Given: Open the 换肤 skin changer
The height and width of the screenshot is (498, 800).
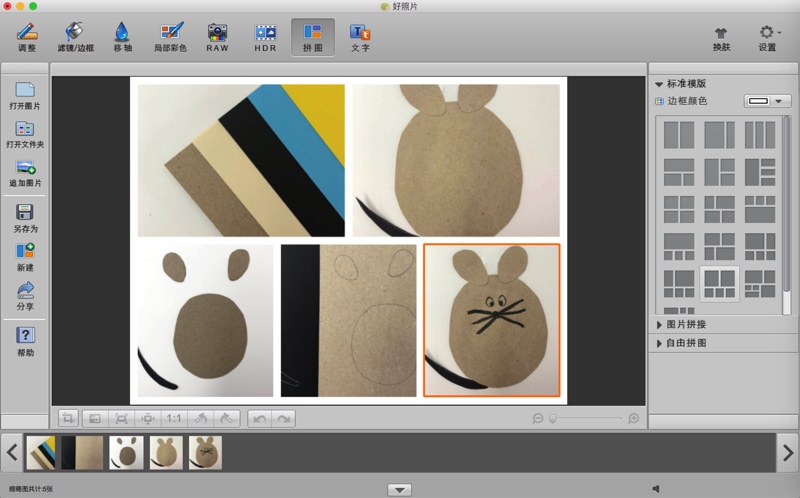Looking at the screenshot, I should tap(721, 38).
